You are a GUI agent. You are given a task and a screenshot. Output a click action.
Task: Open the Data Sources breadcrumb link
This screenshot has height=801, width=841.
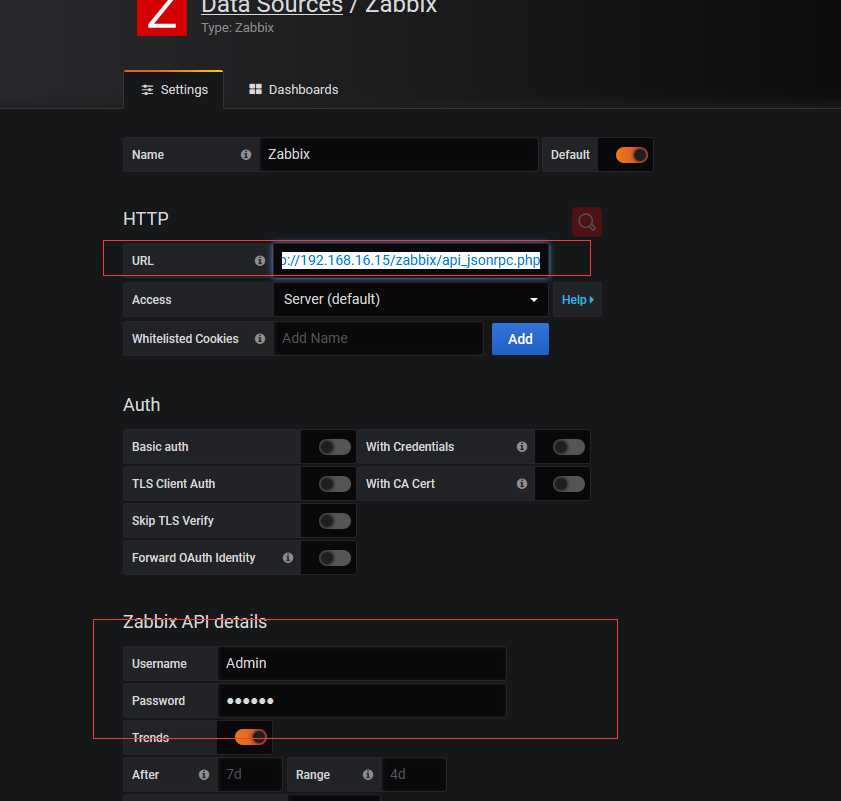point(272,6)
